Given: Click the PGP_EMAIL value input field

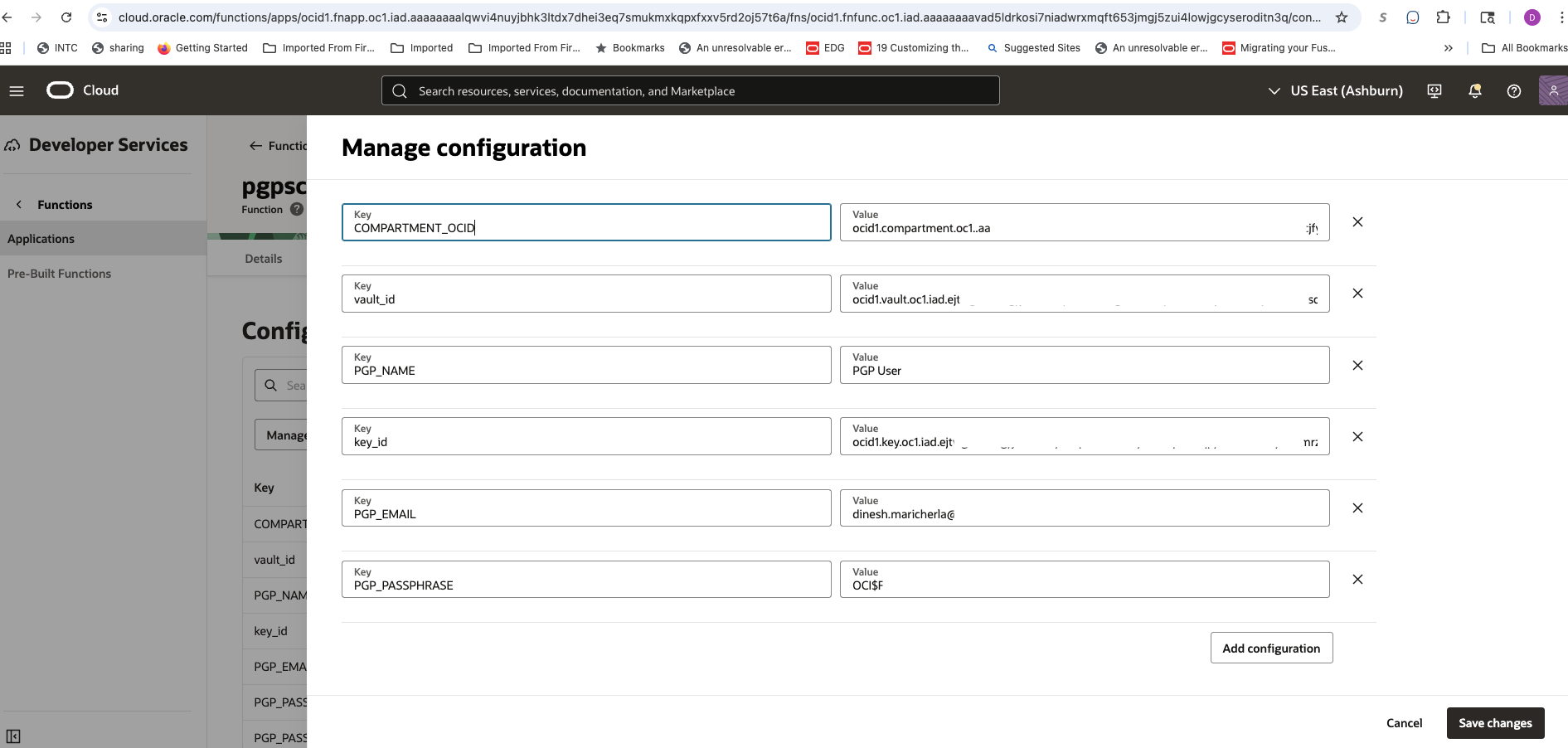Looking at the screenshot, I should (x=1084, y=508).
